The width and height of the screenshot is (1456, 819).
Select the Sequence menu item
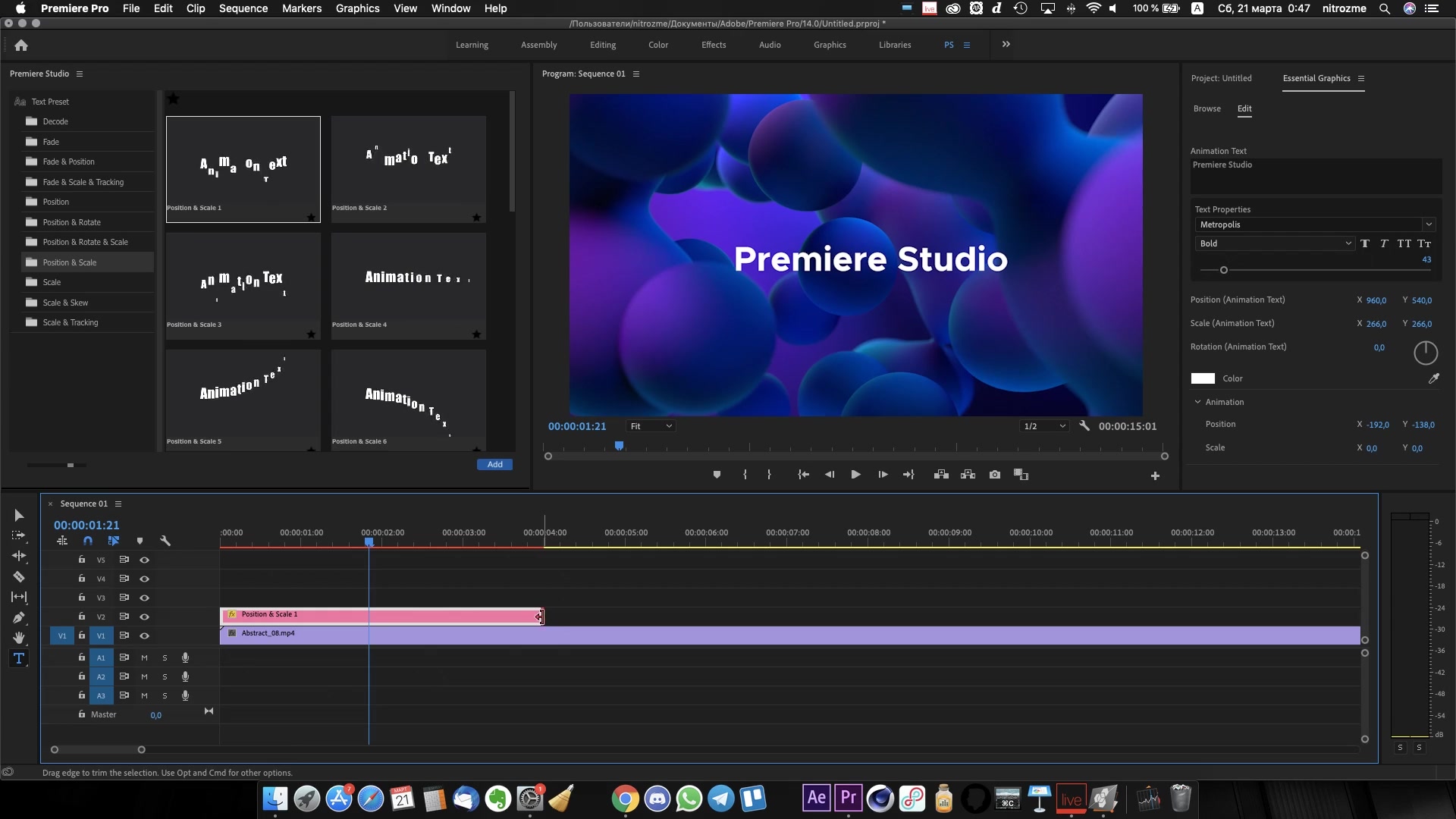click(242, 8)
